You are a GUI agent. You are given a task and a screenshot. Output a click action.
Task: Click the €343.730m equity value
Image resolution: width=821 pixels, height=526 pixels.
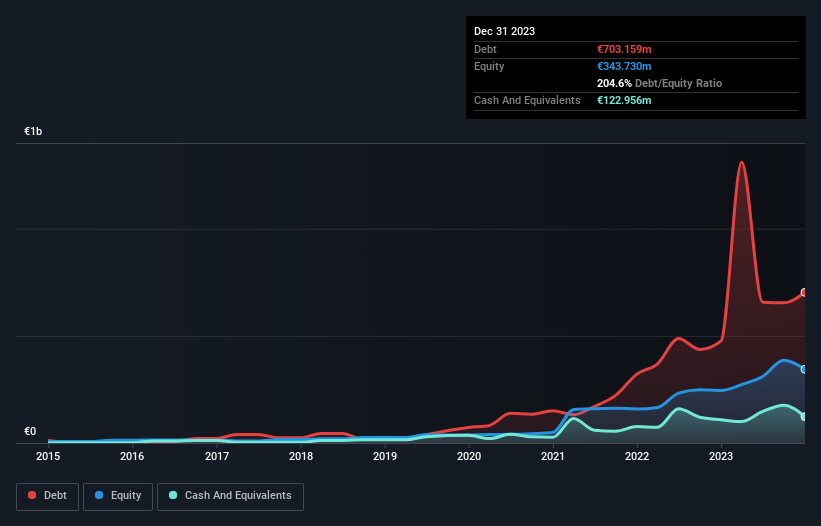tap(624, 66)
